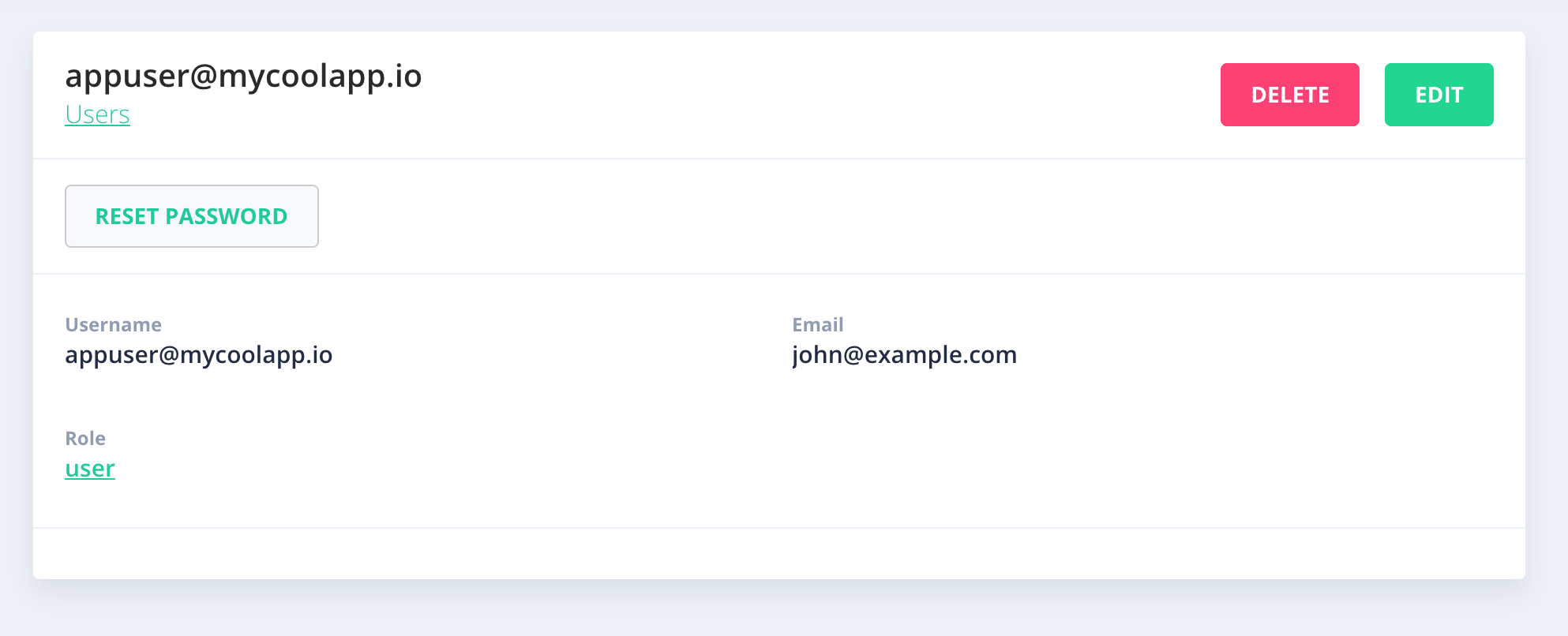Click the underlined Users text below title
The width and height of the screenshot is (1568, 636).
[x=97, y=114]
